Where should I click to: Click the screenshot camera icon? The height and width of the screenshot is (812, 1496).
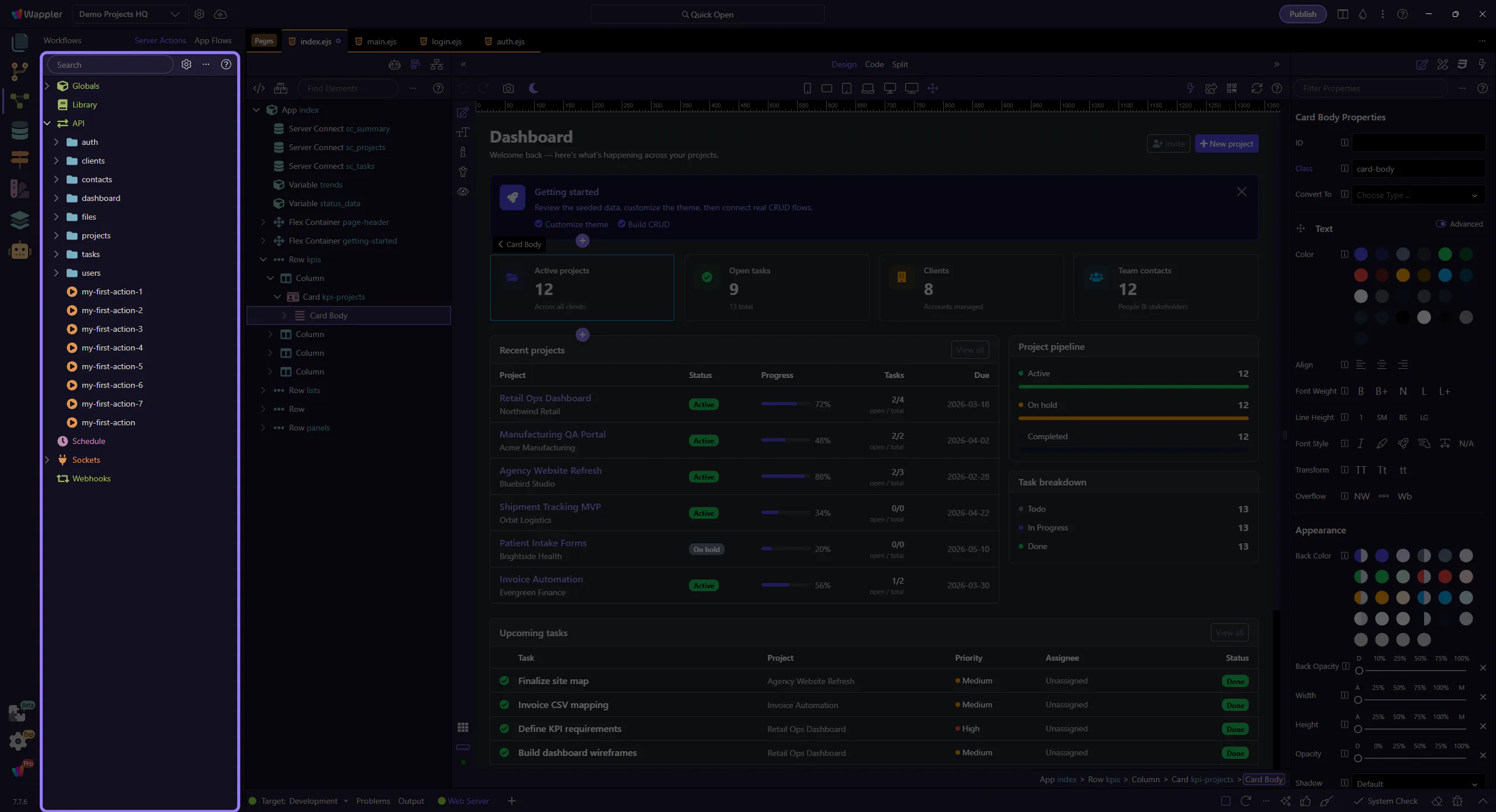click(508, 88)
